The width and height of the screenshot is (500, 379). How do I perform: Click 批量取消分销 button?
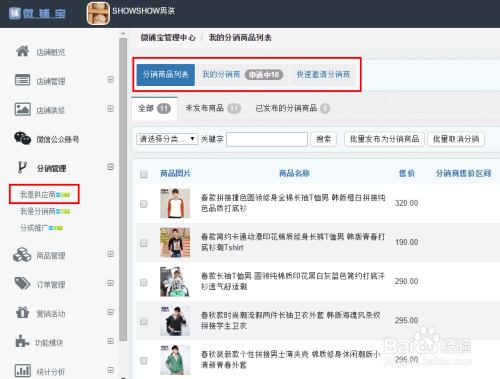point(456,139)
